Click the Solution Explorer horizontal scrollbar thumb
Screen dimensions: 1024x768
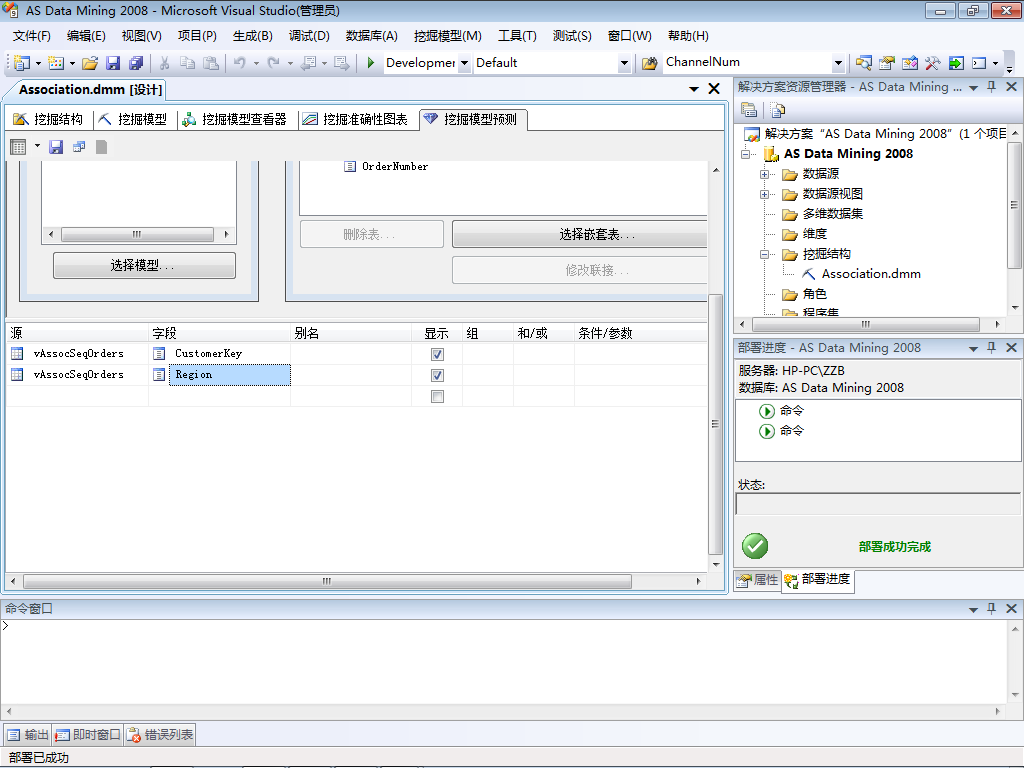click(x=866, y=324)
